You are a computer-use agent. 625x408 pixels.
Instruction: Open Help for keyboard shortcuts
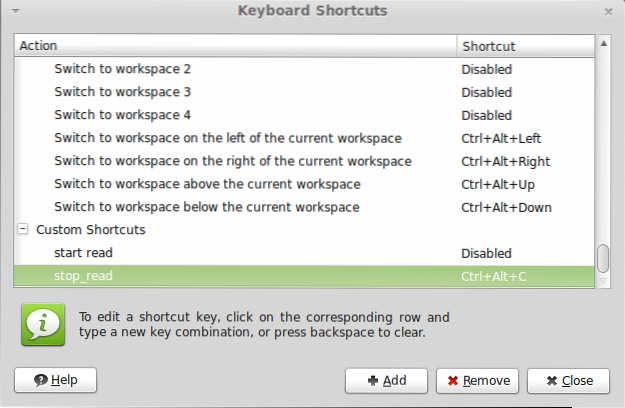[x=55, y=380]
